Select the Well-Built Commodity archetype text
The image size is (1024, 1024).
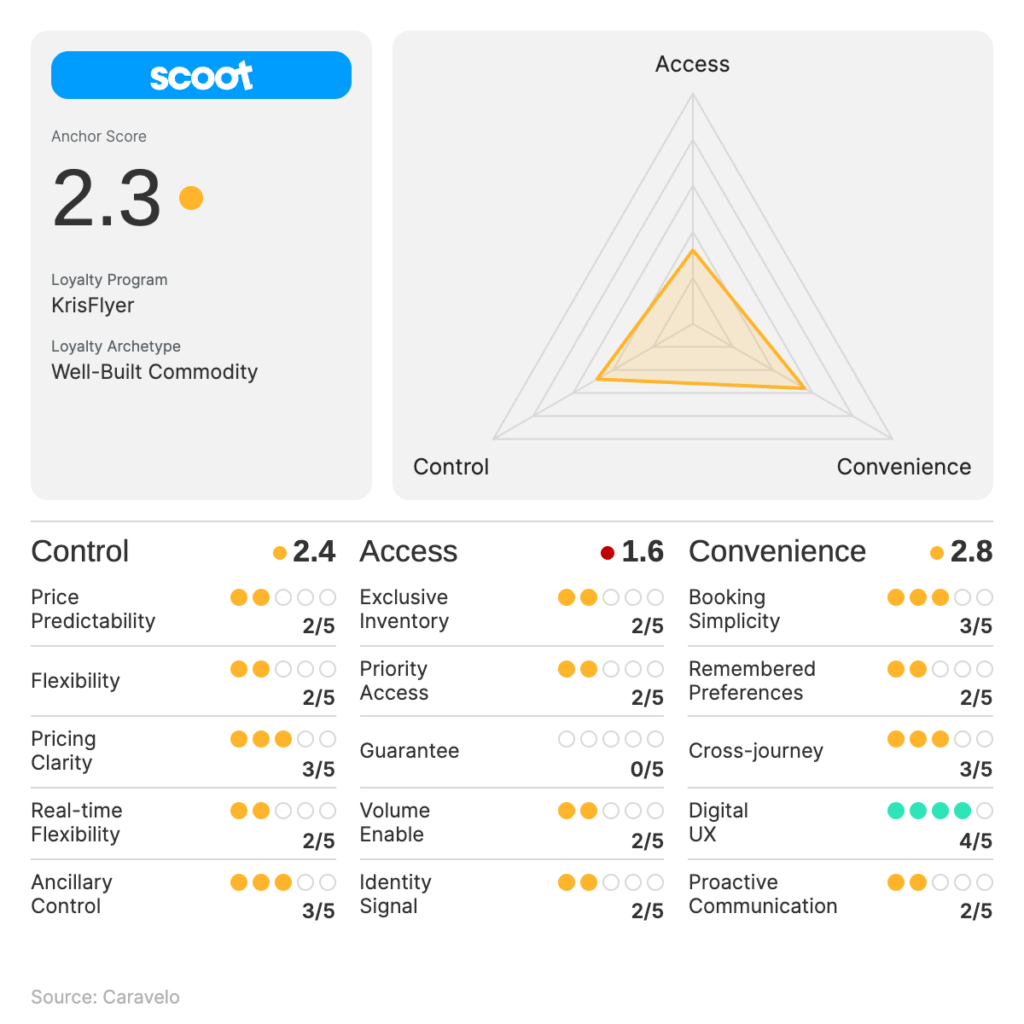(154, 372)
